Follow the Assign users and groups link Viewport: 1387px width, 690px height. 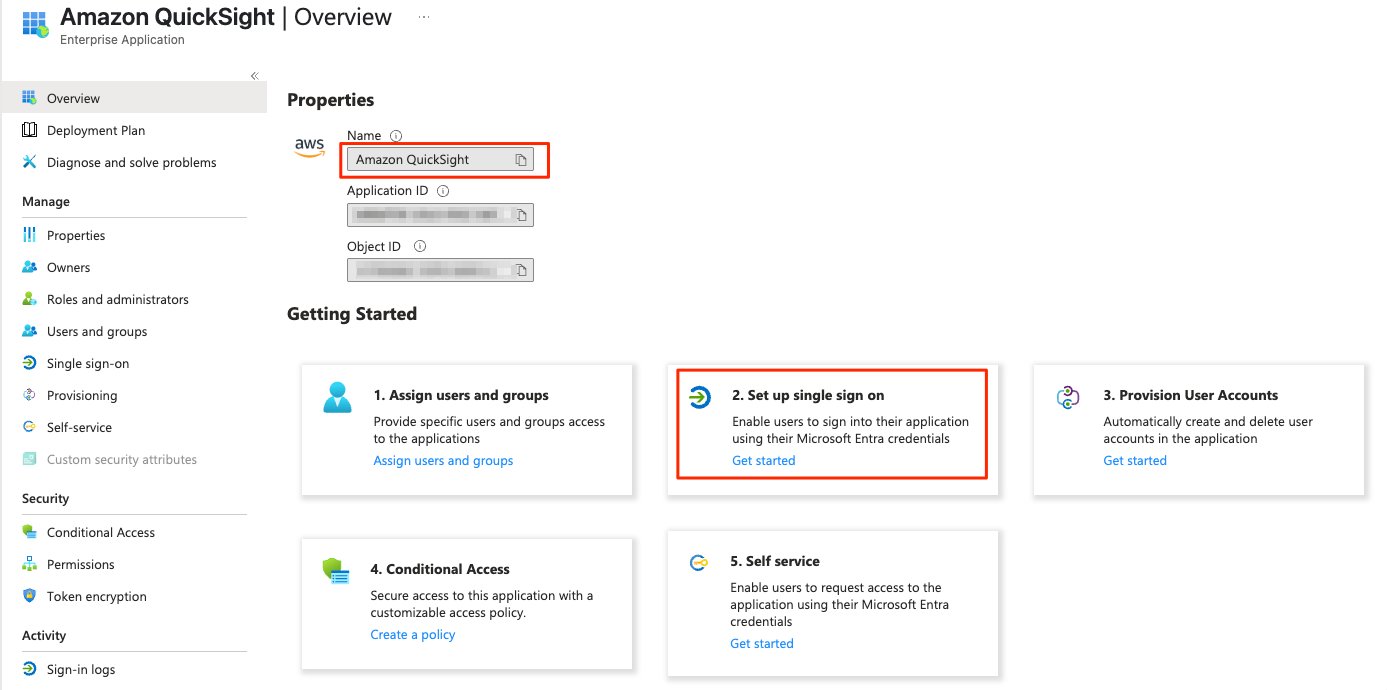point(443,461)
